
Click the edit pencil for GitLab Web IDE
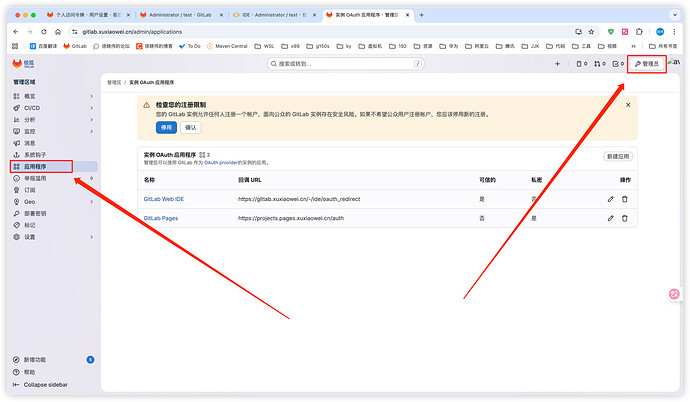point(611,200)
